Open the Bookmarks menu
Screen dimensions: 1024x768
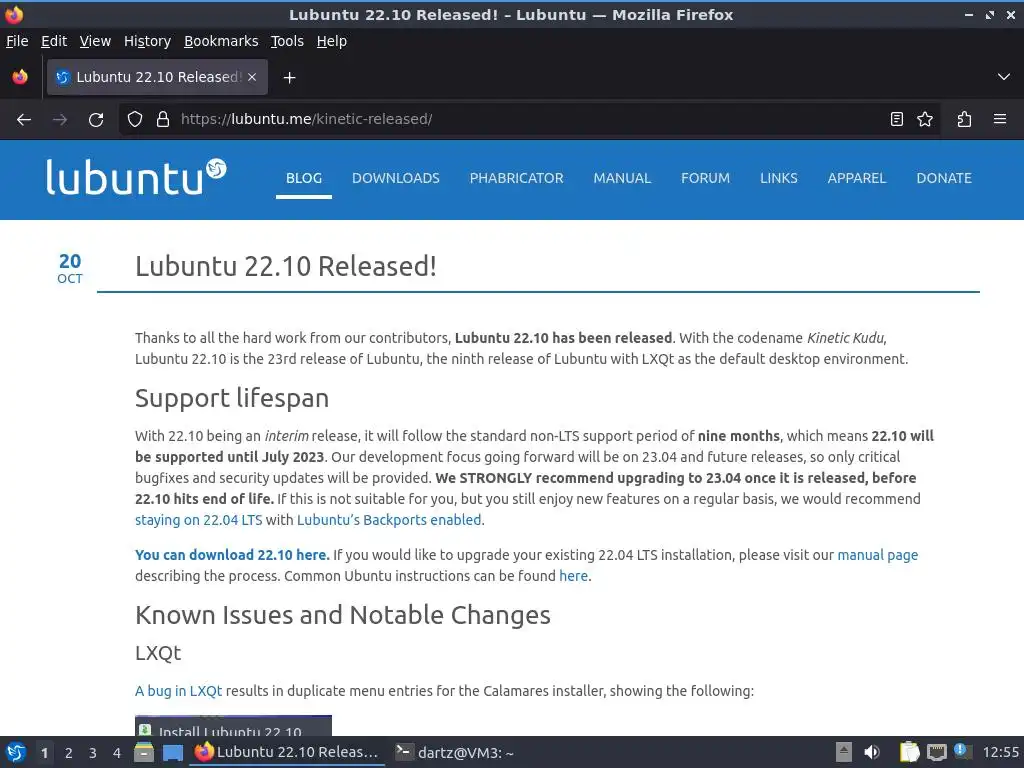pos(221,41)
